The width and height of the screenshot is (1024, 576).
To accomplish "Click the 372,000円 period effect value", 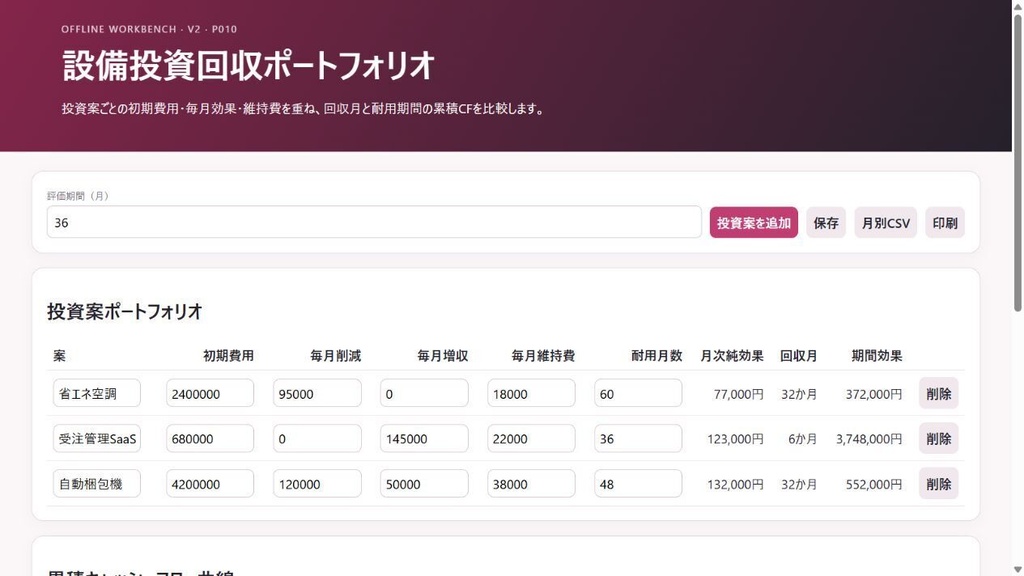I will [874, 394].
